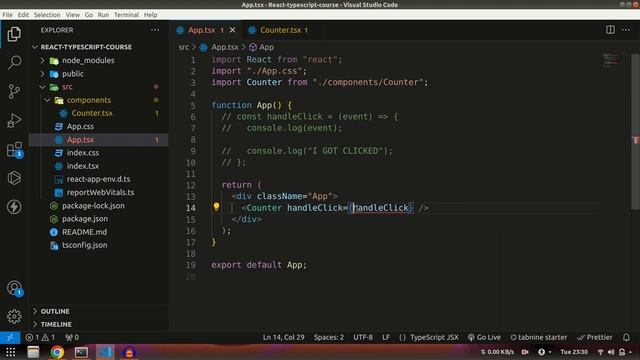Screen dimensions: 640x360
Task: Open the Go menu
Action: pos(89,15)
